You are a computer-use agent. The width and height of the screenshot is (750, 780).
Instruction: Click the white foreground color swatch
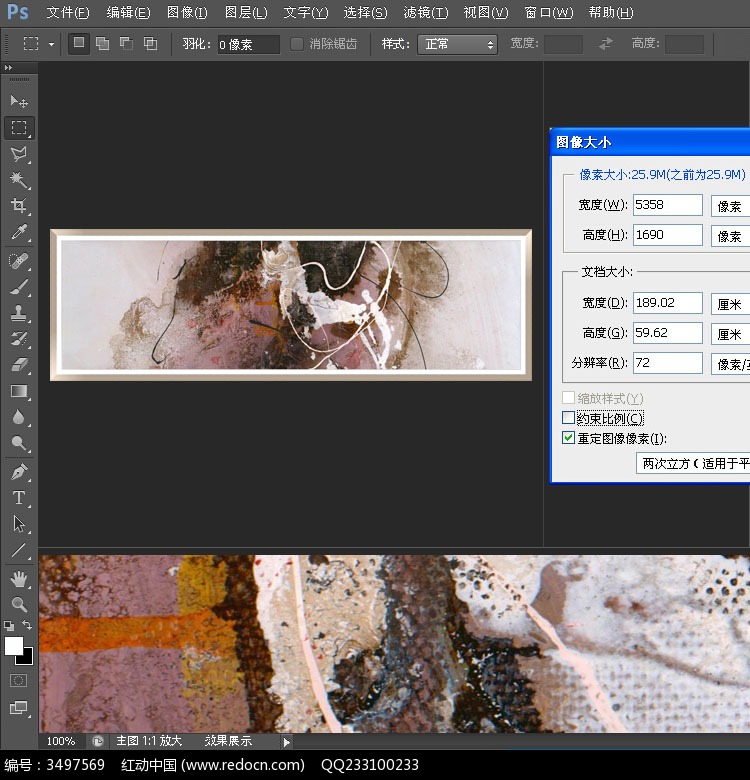(x=12, y=645)
